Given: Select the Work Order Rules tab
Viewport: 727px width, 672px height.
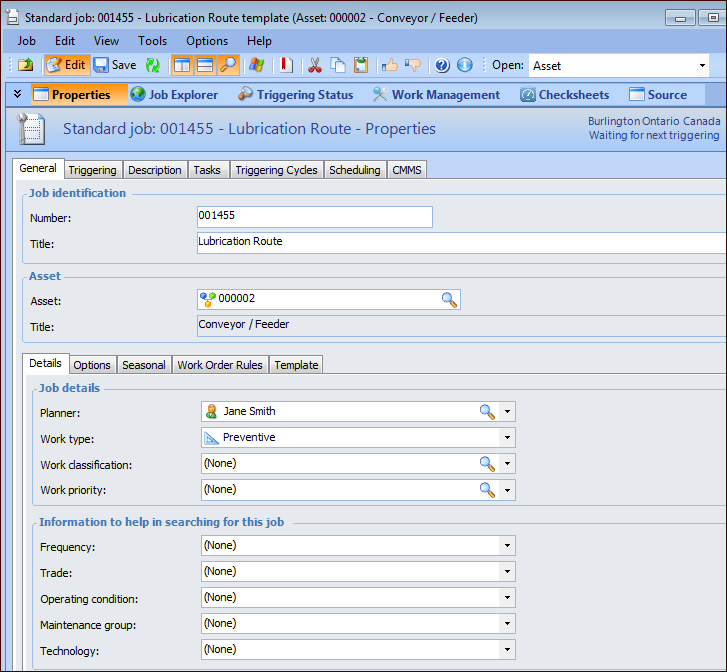Looking at the screenshot, I should coord(220,365).
